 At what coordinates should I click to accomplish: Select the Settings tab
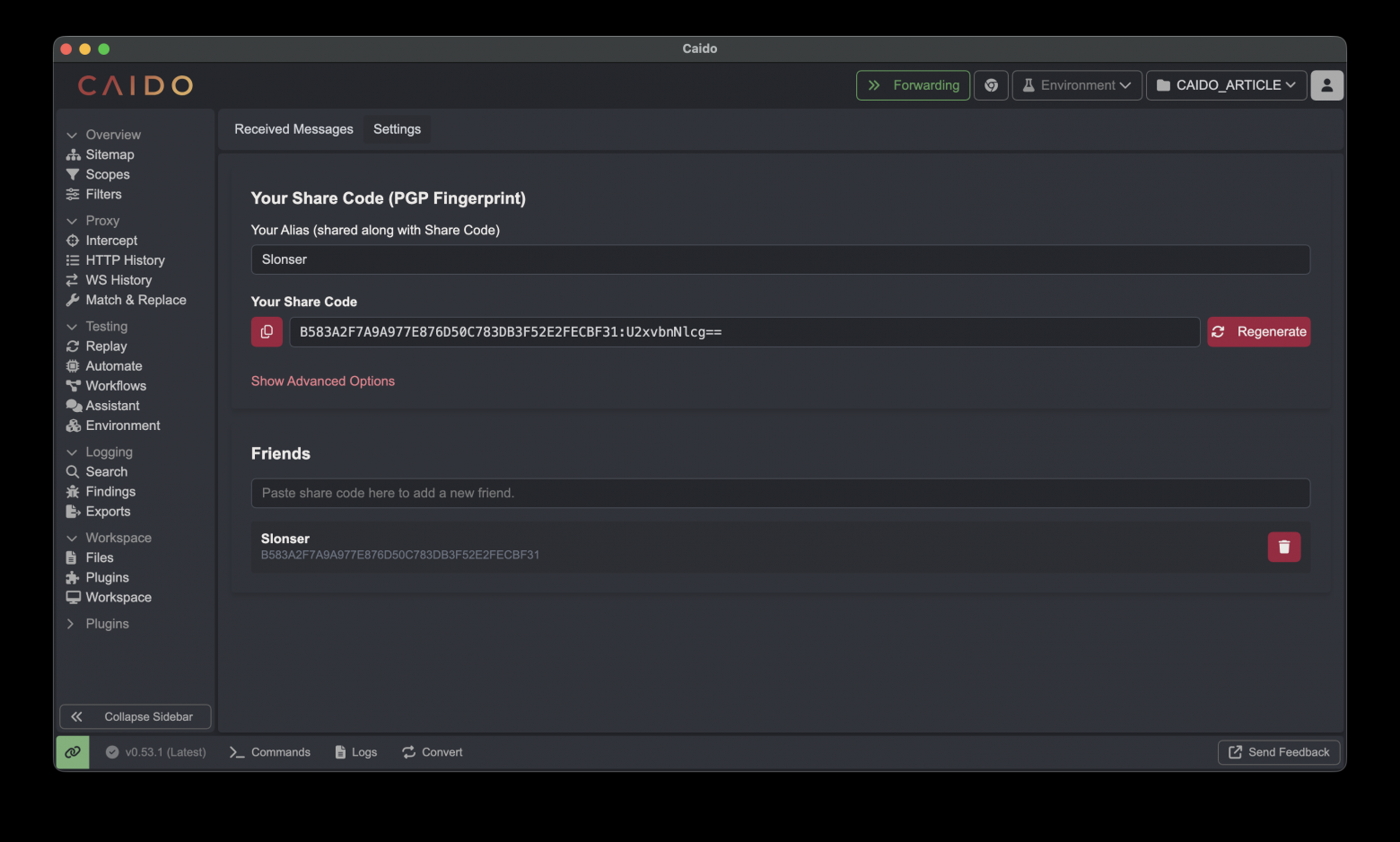397,129
